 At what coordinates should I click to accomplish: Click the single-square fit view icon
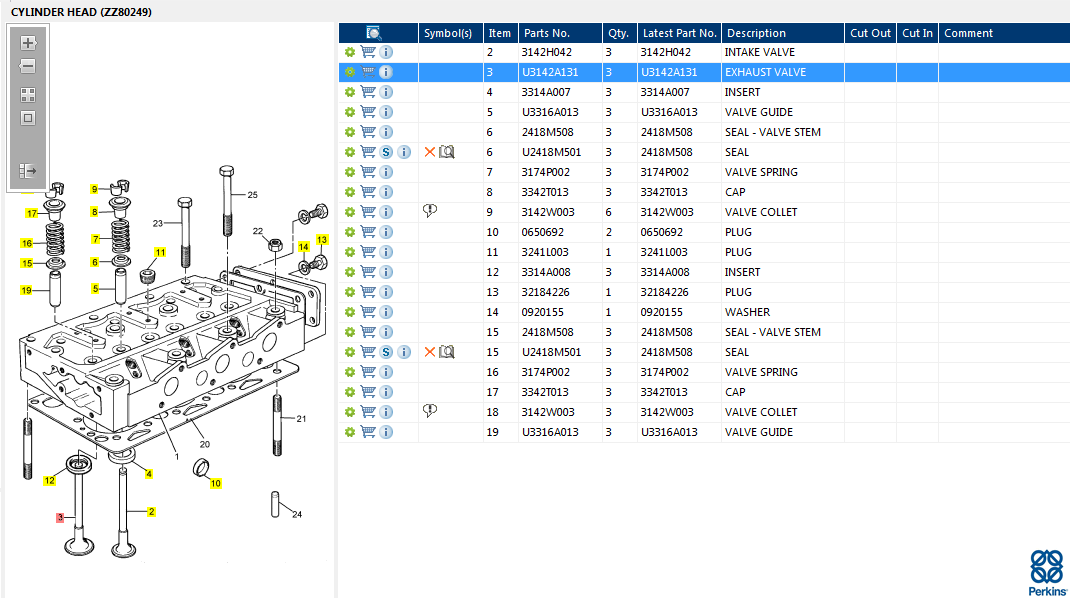coord(28,118)
